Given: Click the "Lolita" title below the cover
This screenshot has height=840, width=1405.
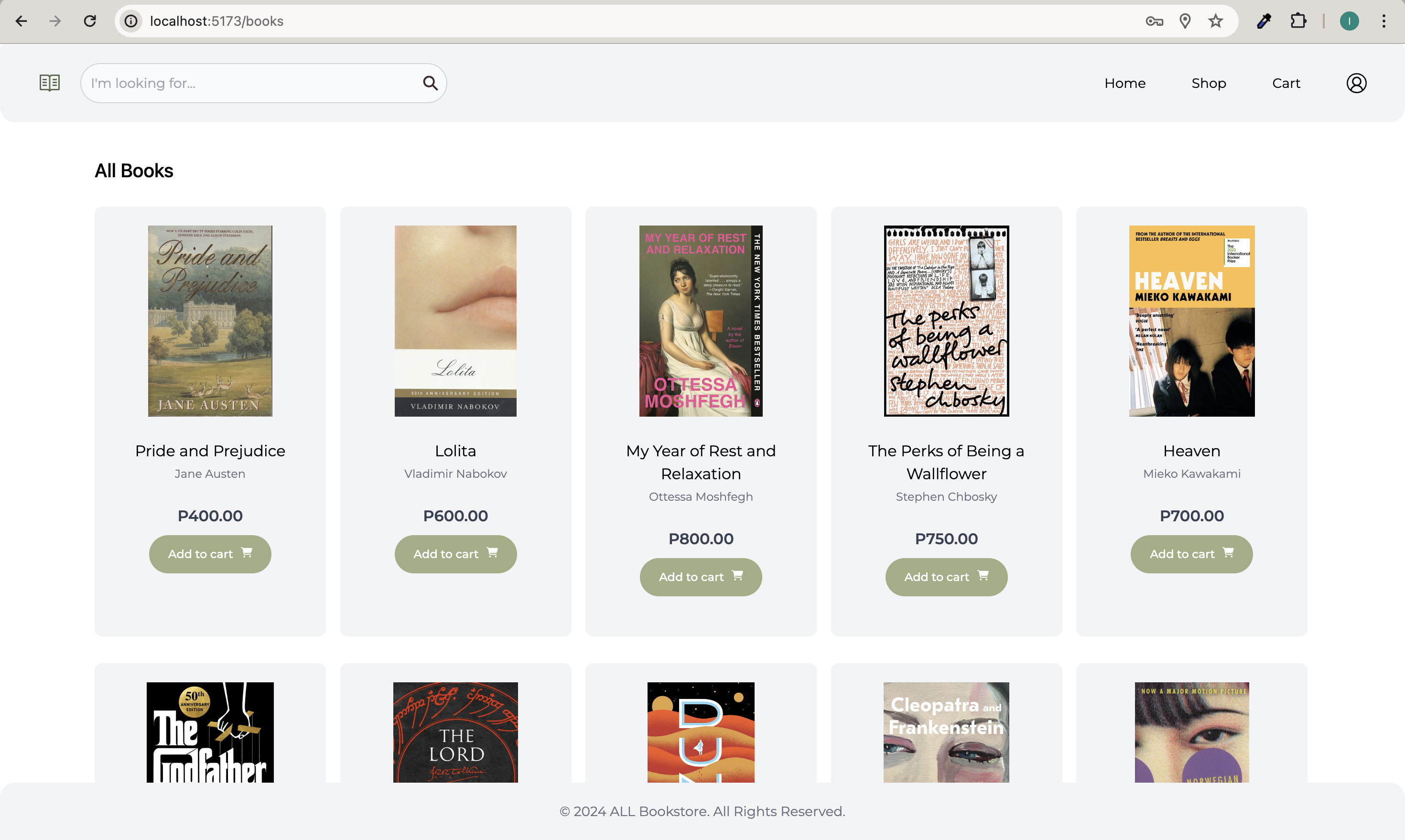Looking at the screenshot, I should (x=456, y=451).
